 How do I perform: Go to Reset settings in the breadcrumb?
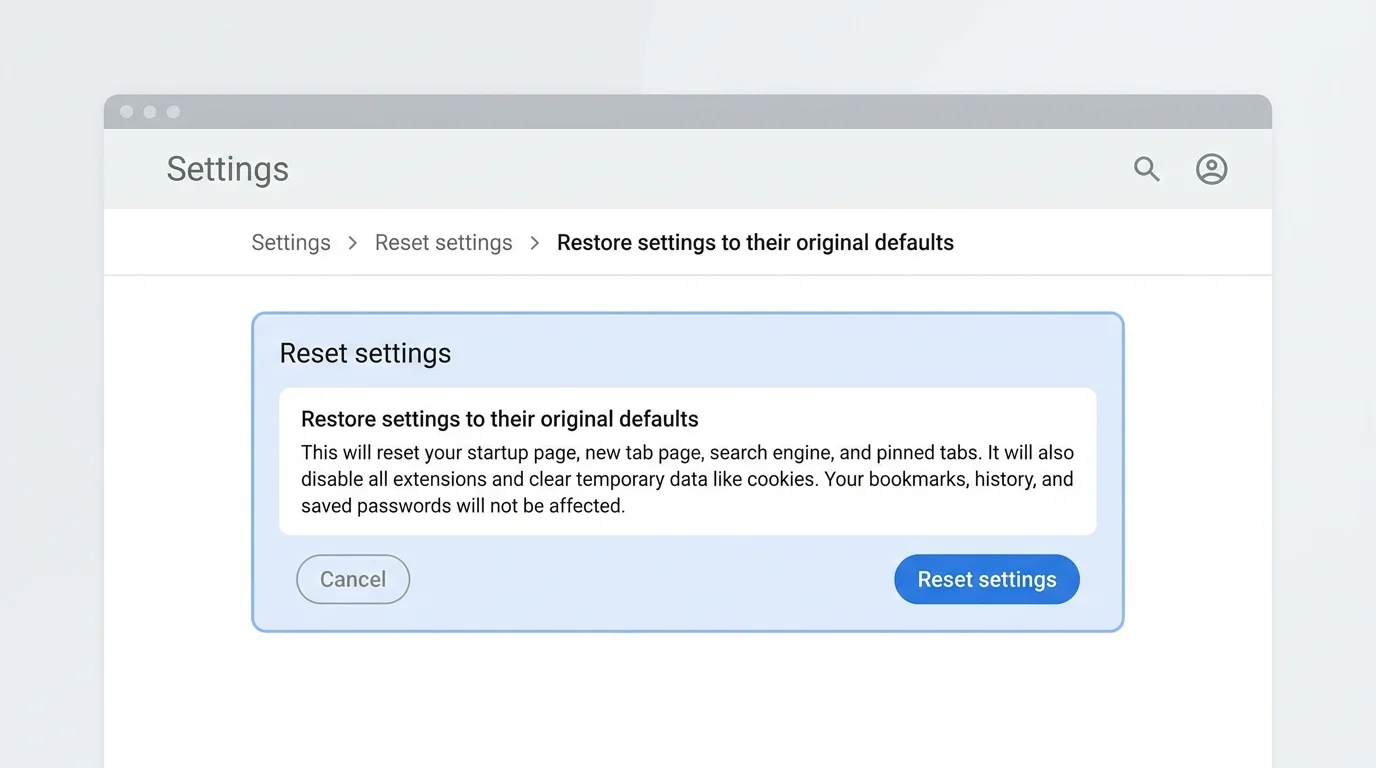coord(444,243)
